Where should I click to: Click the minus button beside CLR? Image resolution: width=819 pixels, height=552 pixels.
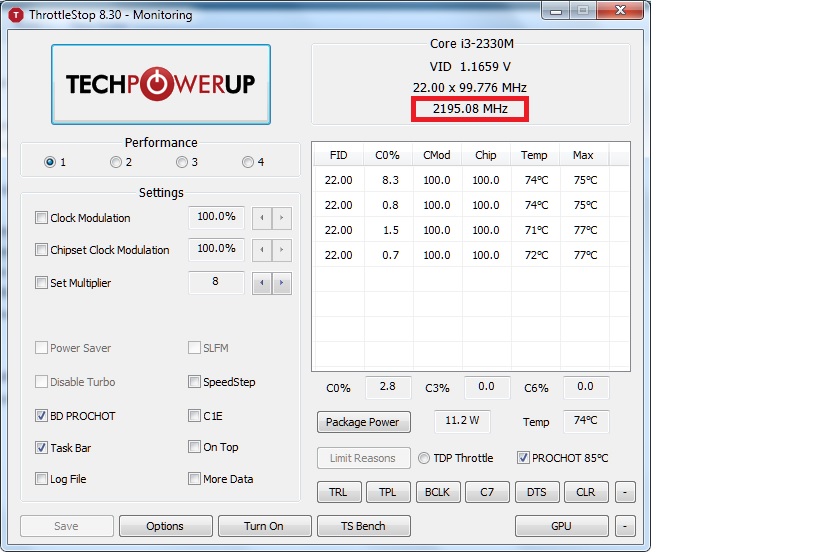(x=624, y=492)
